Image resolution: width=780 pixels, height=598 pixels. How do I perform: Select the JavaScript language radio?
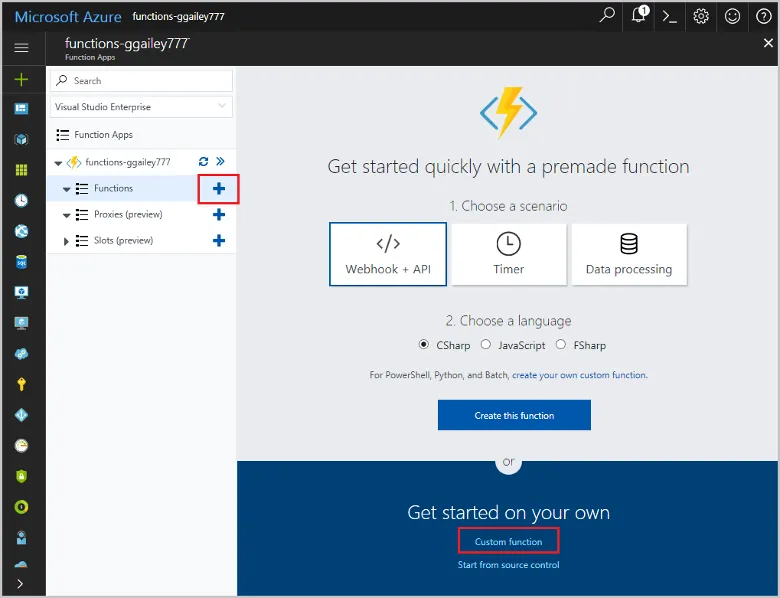(x=486, y=344)
